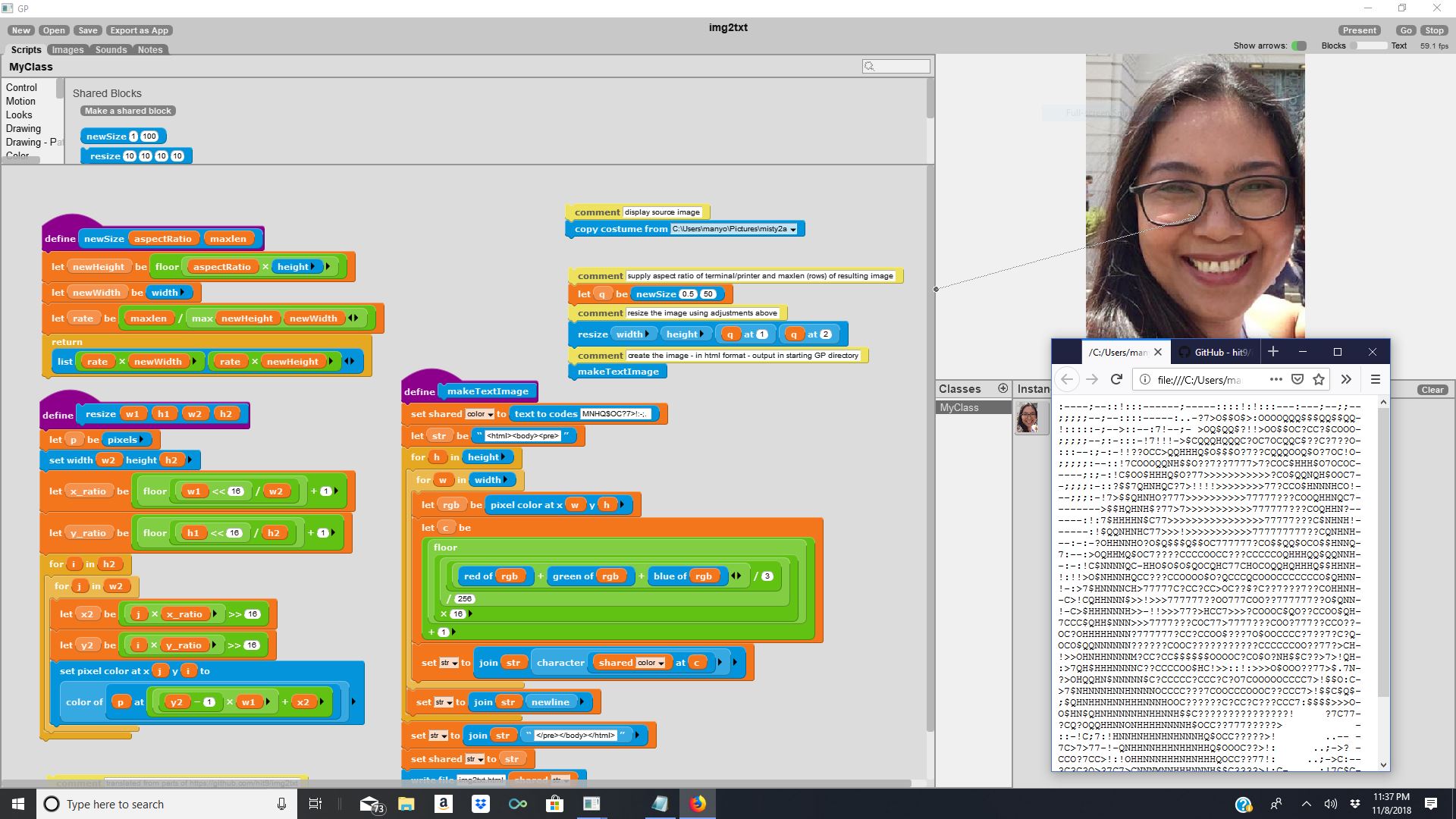1456x819 pixels.
Task: Open notification action center
Action: point(1431,804)
